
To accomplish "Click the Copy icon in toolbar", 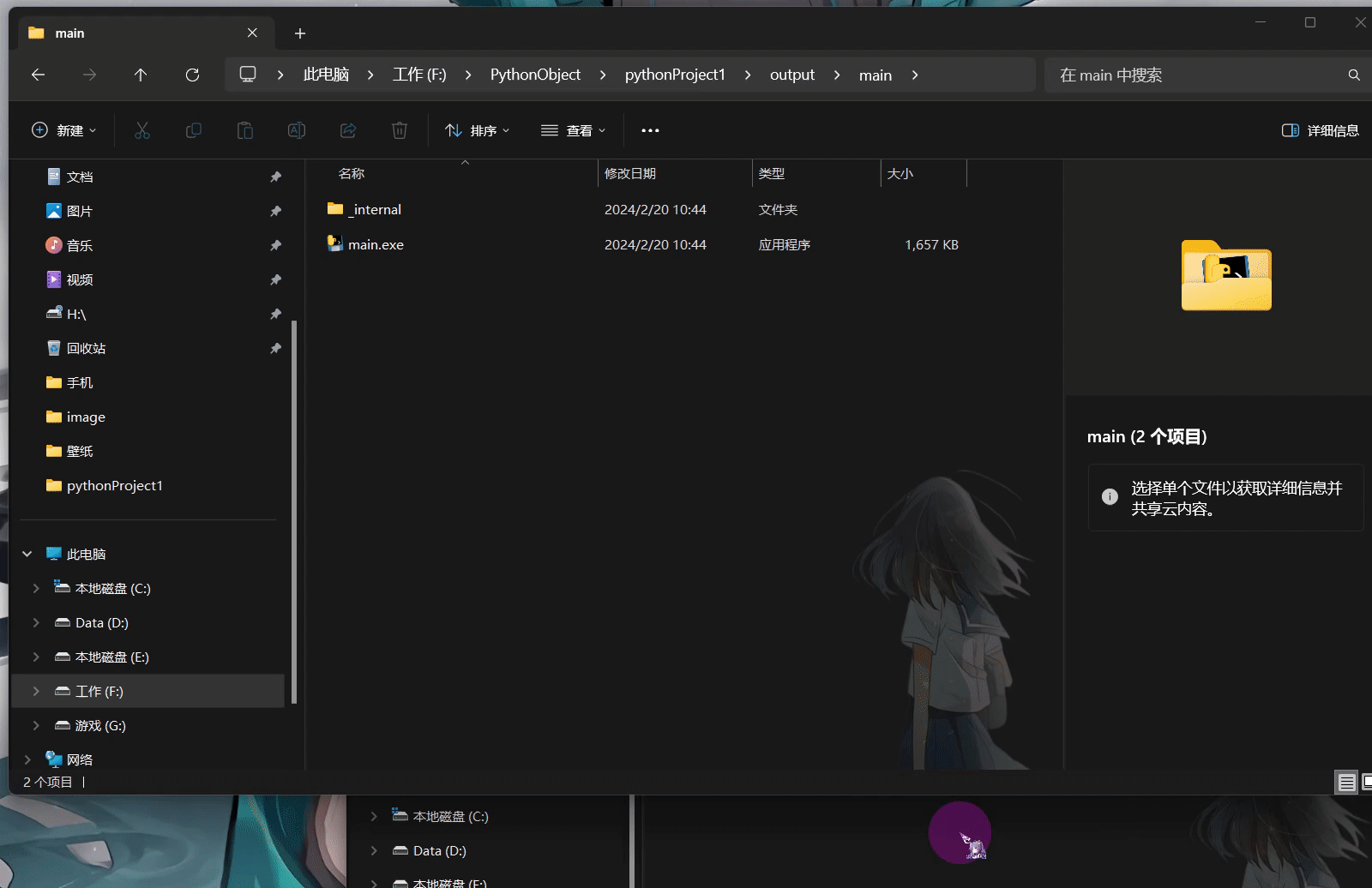I will coord(194,130).
